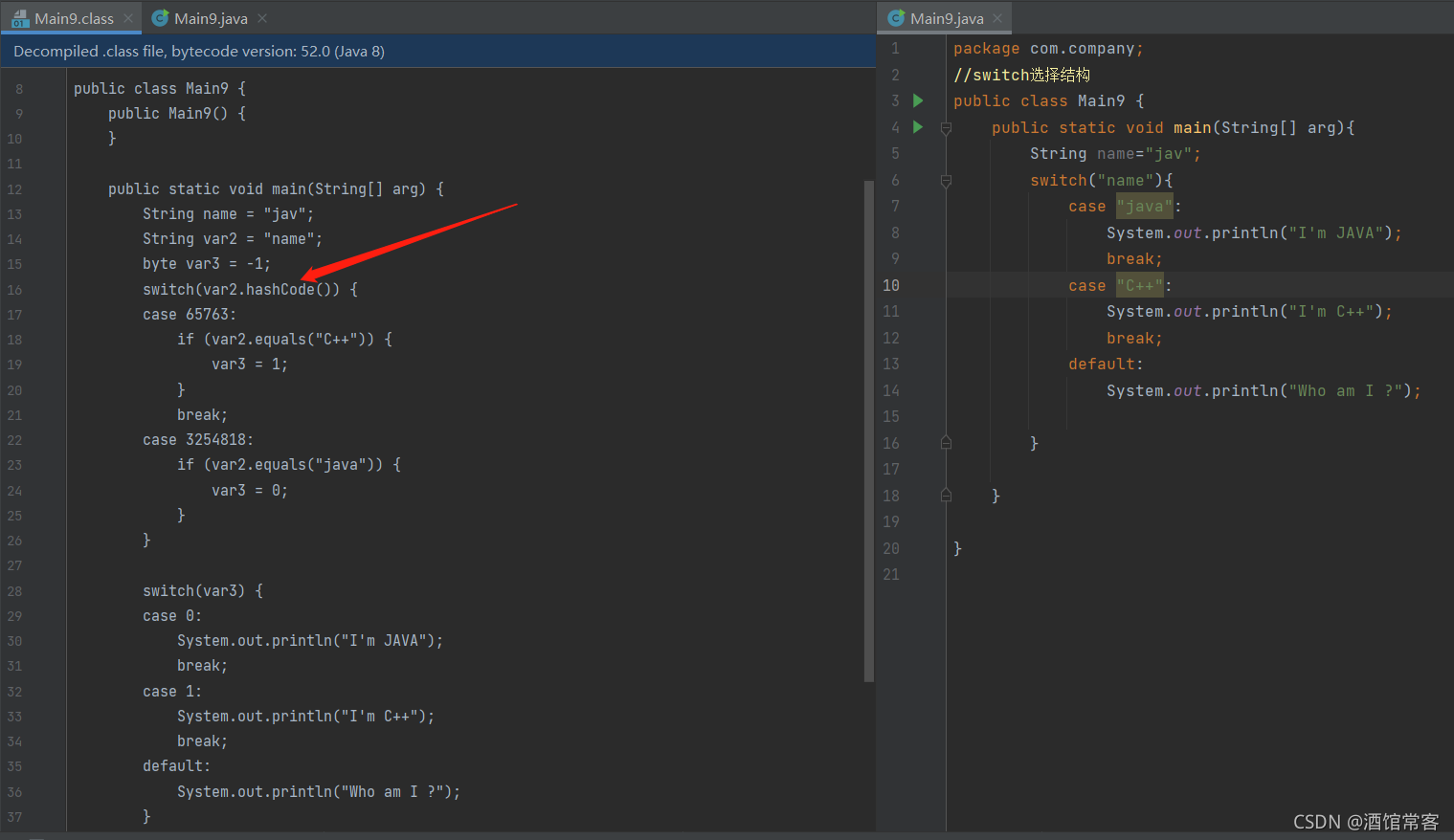Click 'var3 = 0;' in decompiled code
This screenshot has height=840, width=1454.
click(250, 490)
